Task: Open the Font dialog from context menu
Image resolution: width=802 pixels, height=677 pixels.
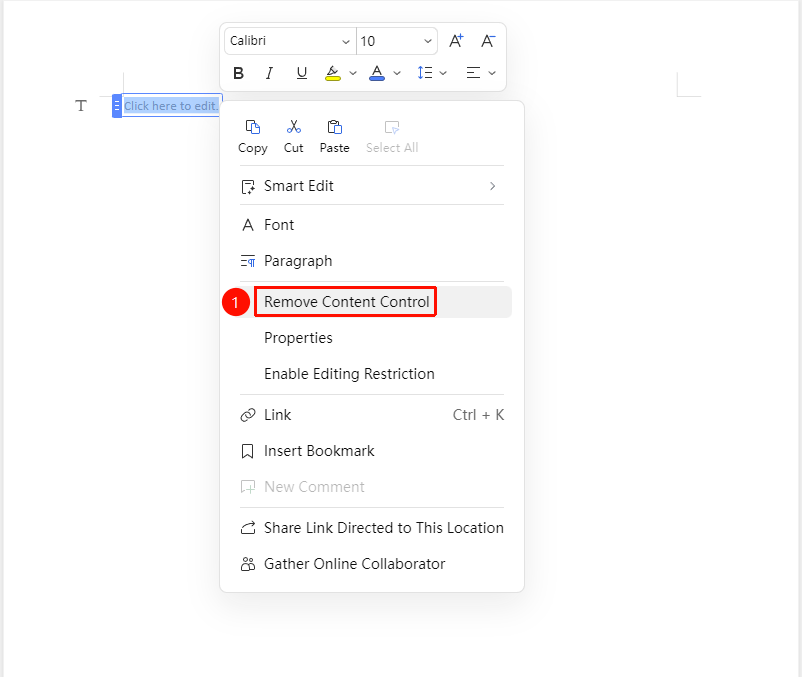Action: [x=372, y=225]
